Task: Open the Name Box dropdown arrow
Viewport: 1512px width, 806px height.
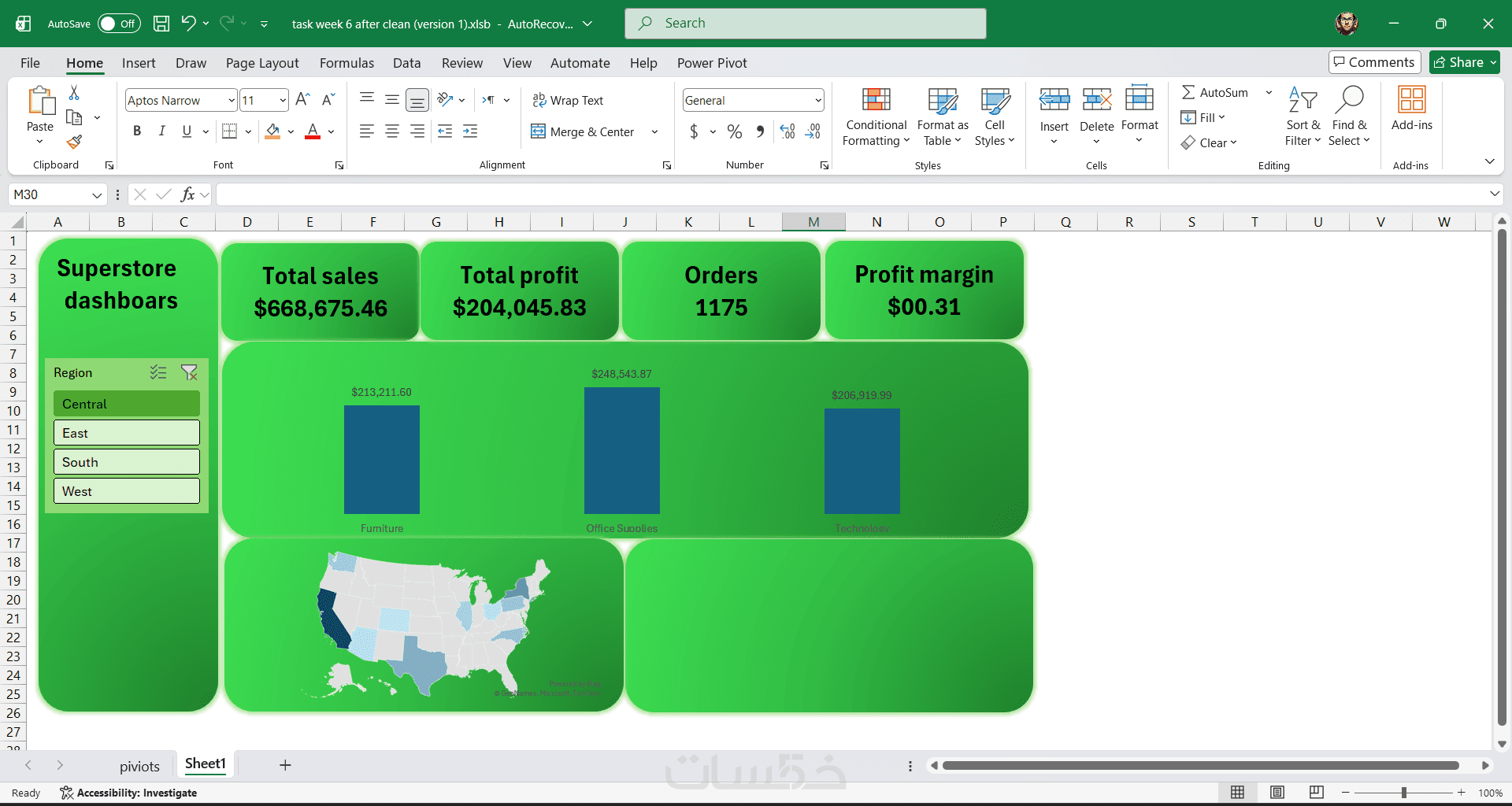Action: click(97, 194)
